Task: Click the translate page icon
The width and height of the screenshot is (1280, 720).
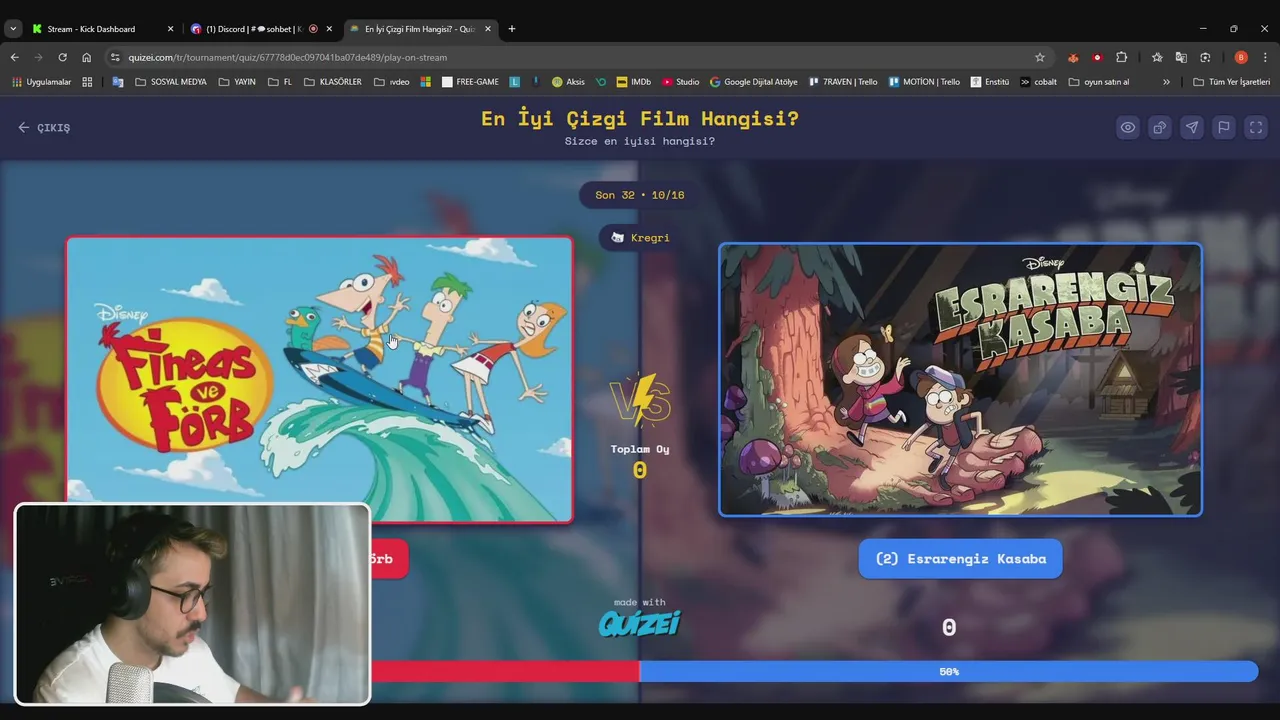Action: coord(1181,57)
